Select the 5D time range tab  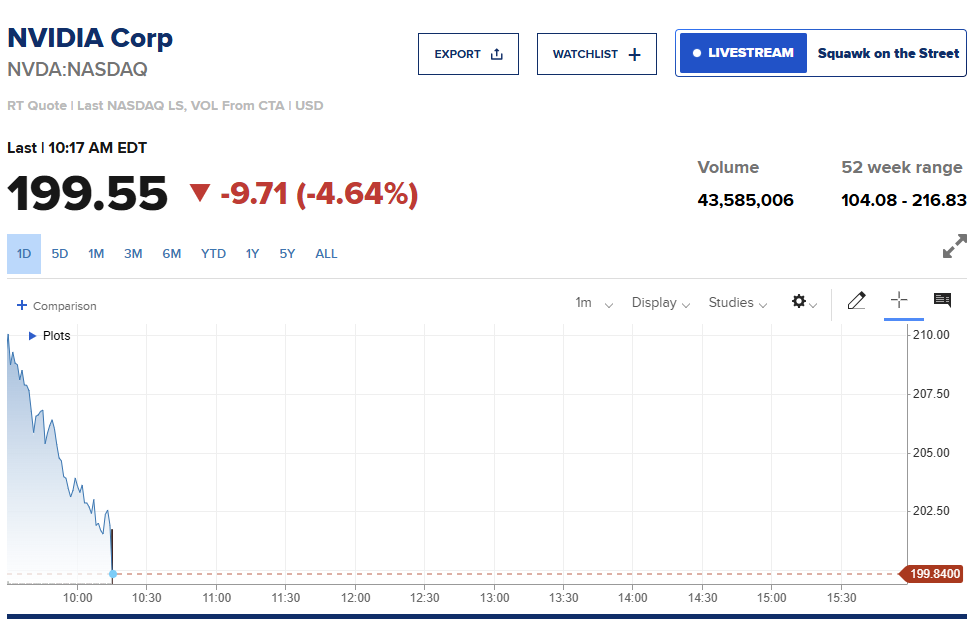tap(60, 254)
